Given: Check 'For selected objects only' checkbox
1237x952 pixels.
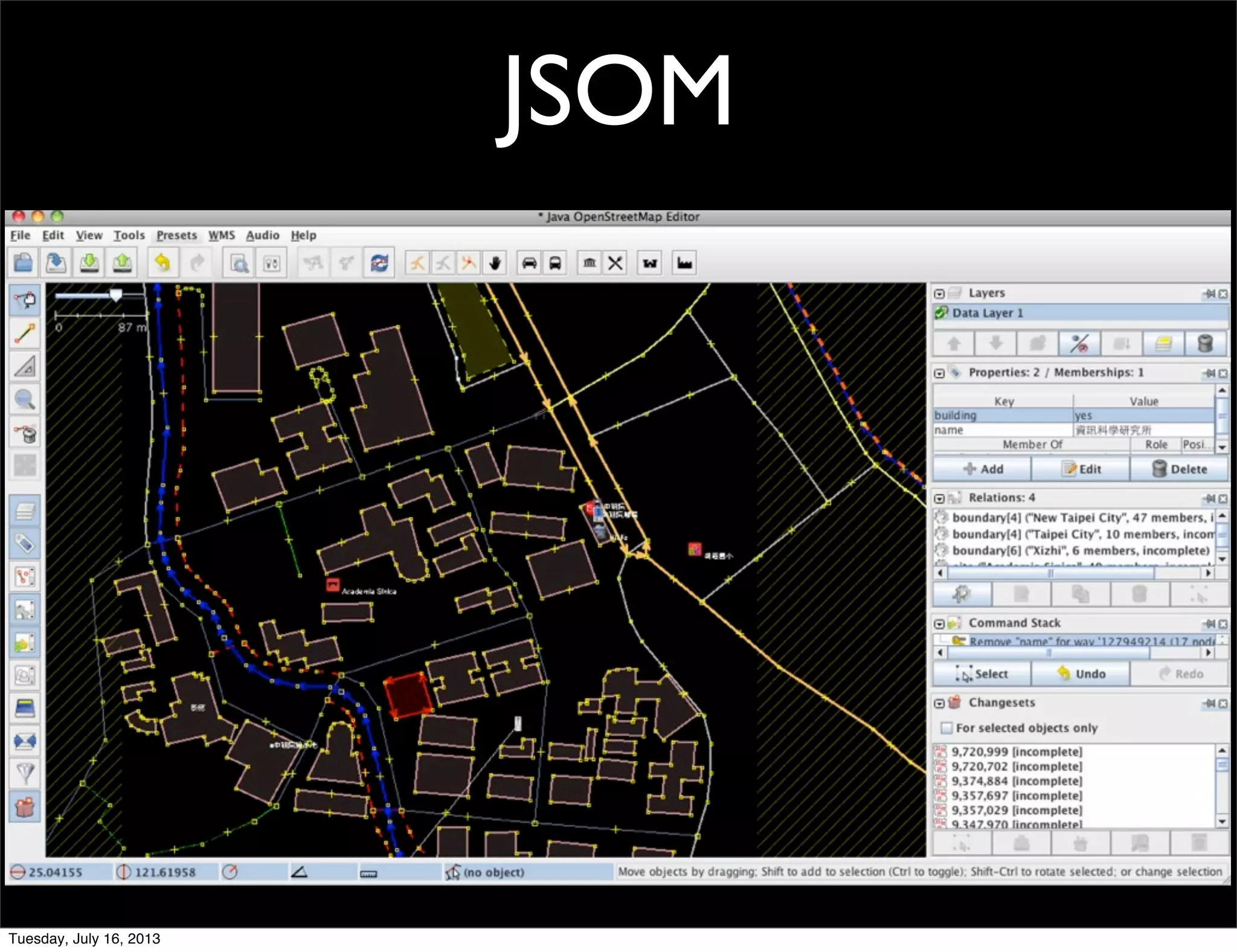Looking at the screenshot, I should pos(946,728).
